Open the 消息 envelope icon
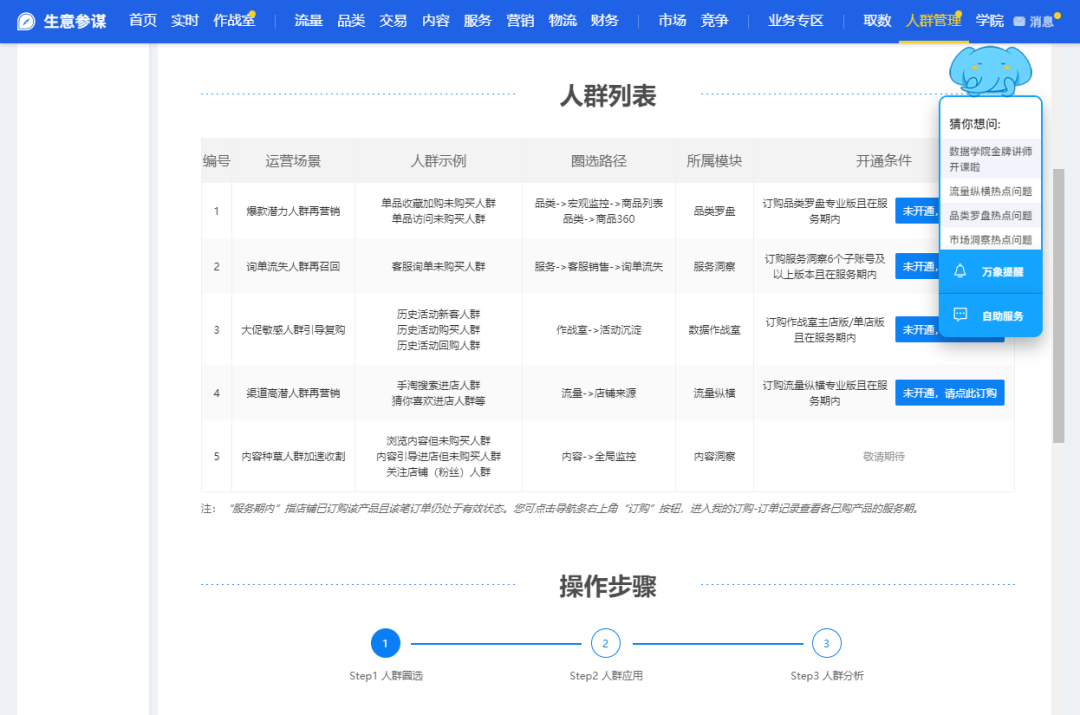 pos(1019,22)
